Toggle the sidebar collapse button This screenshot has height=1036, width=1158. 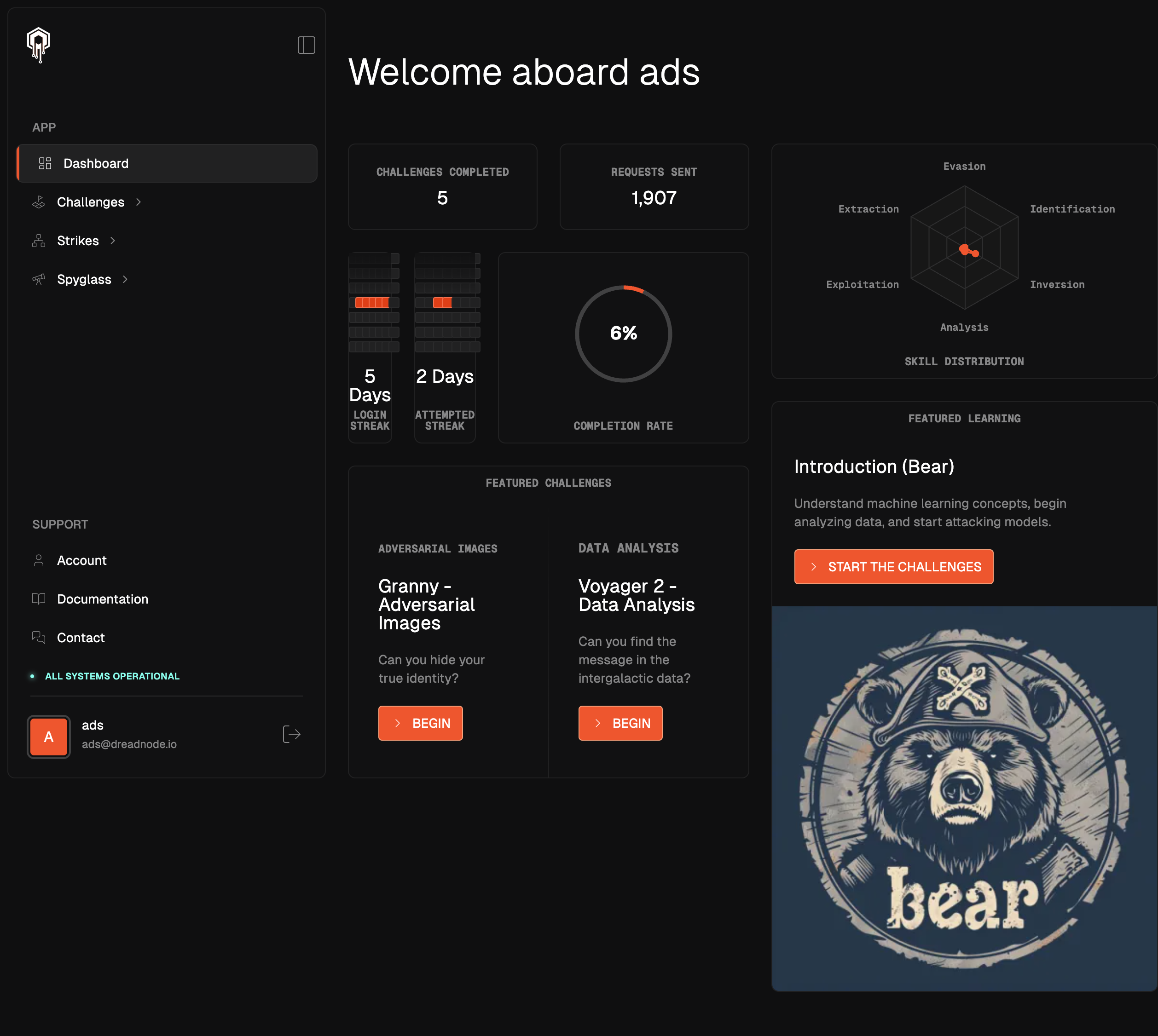[306, 45]
